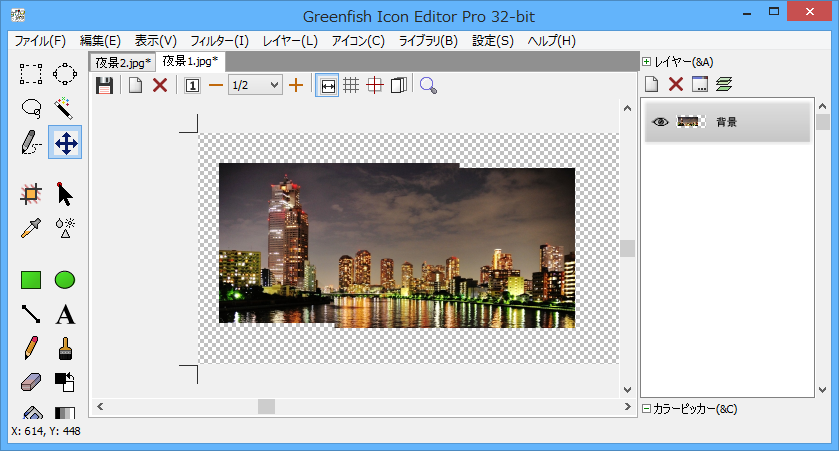Select the Crop tool

tap(31, 194)
